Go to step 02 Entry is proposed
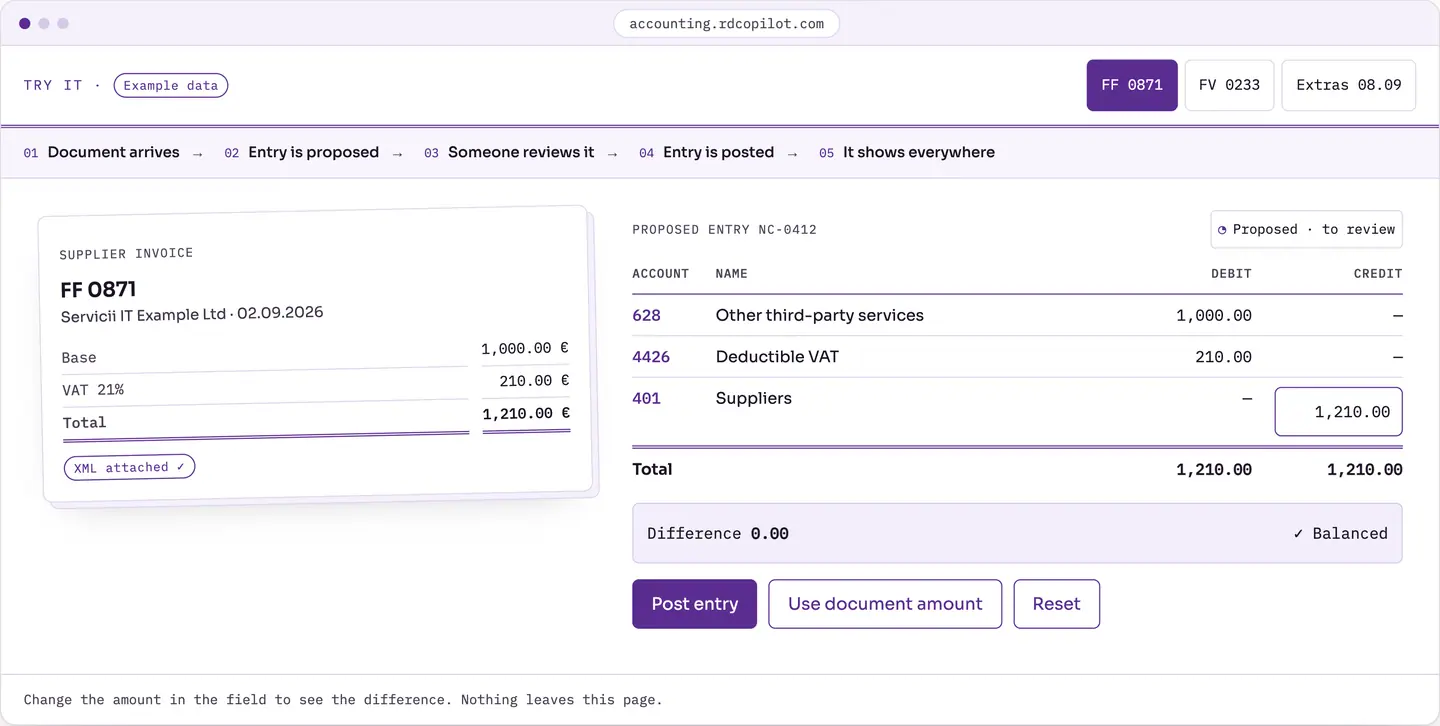1440x726 pixels. 302,153
